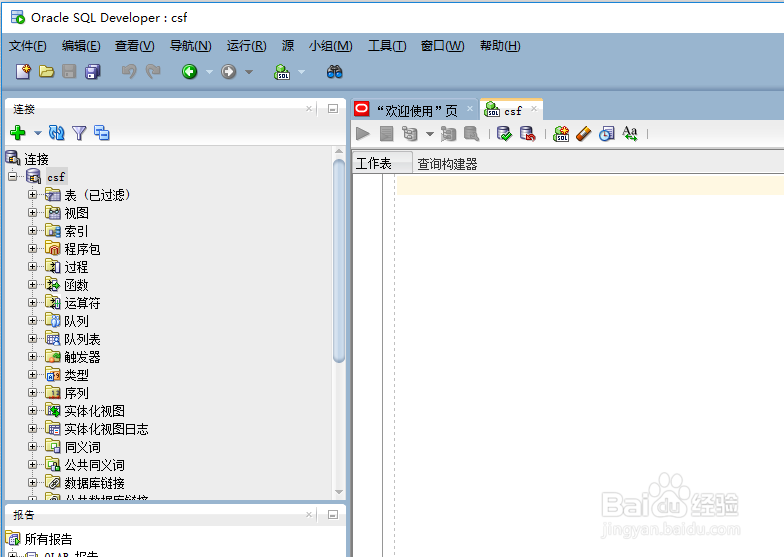Open the 编辑(E) menu

pos(80,46)
